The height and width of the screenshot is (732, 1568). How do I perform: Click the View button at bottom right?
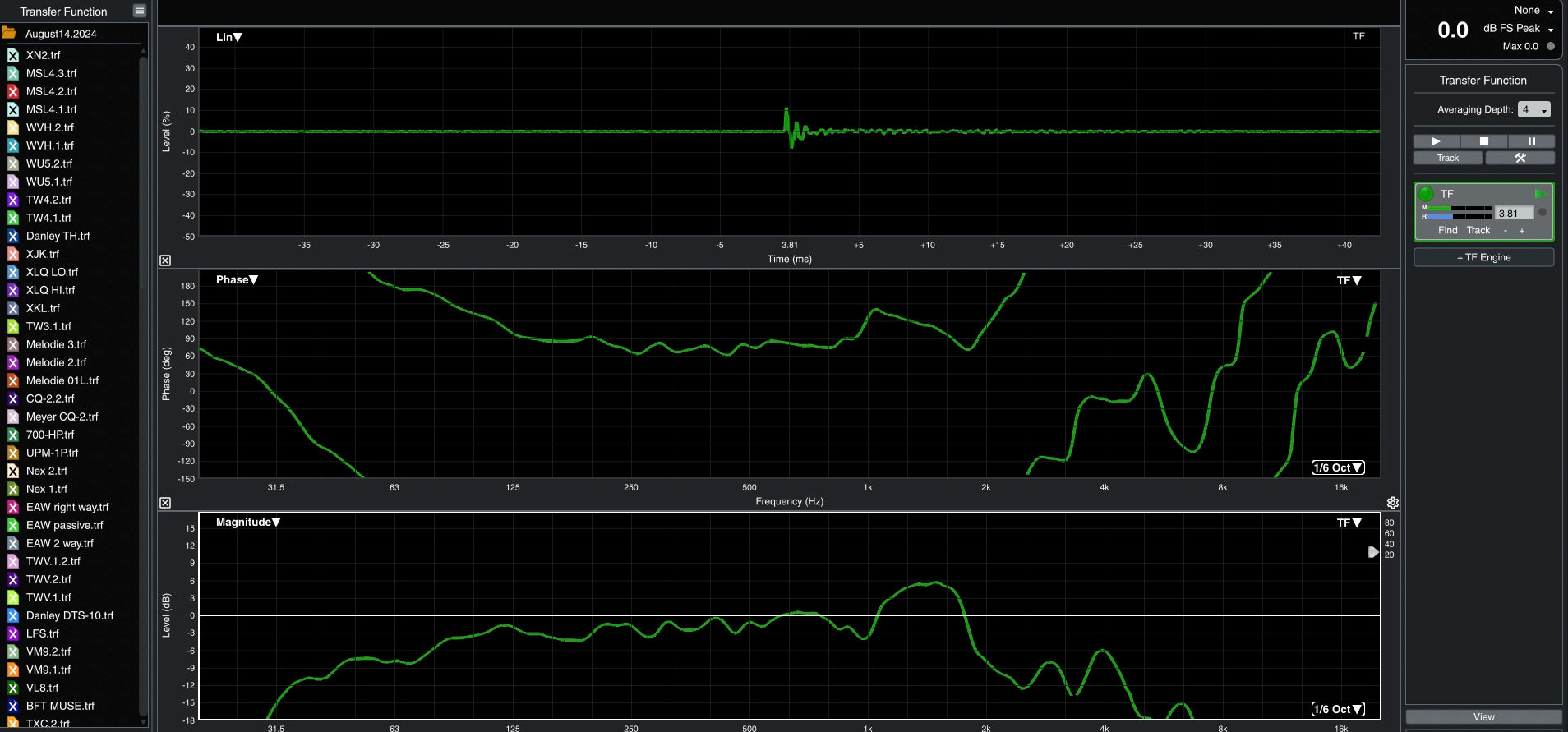1484,716
